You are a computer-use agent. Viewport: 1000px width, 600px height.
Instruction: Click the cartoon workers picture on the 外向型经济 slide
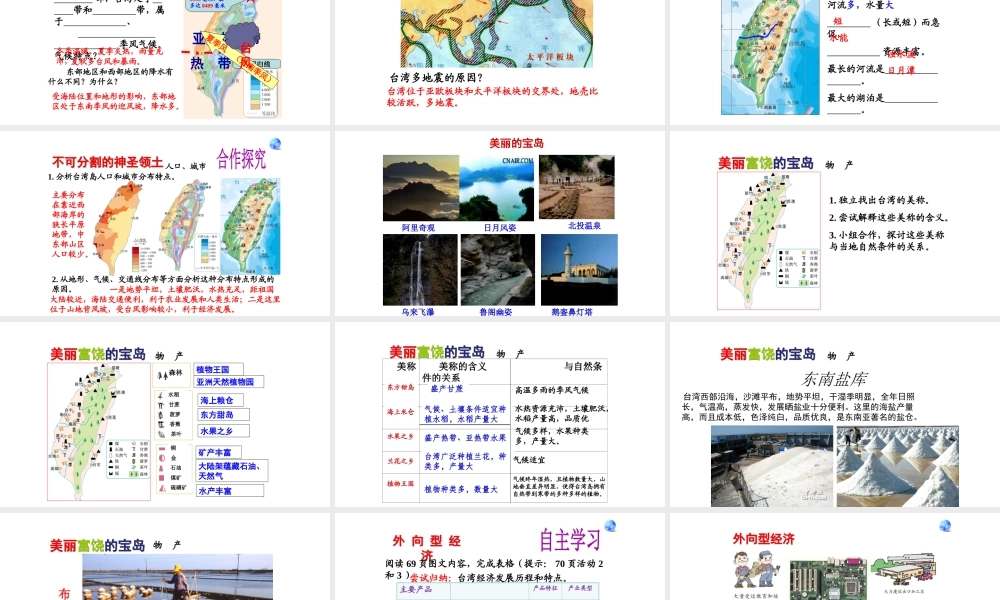[755, 571]
